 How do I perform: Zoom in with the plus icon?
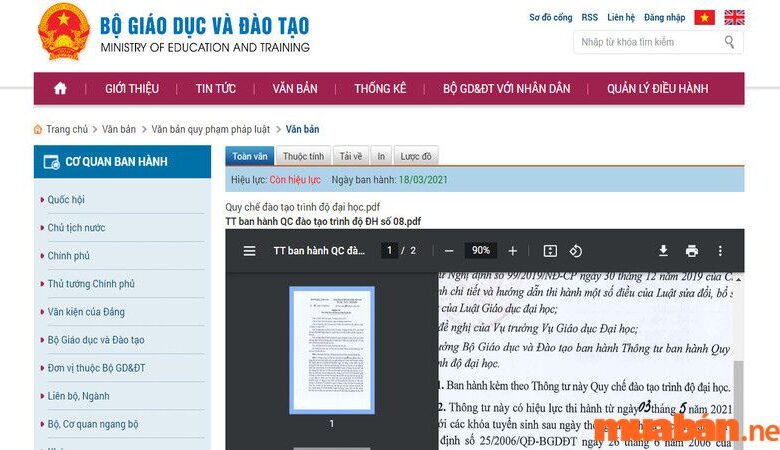point(513,251)
